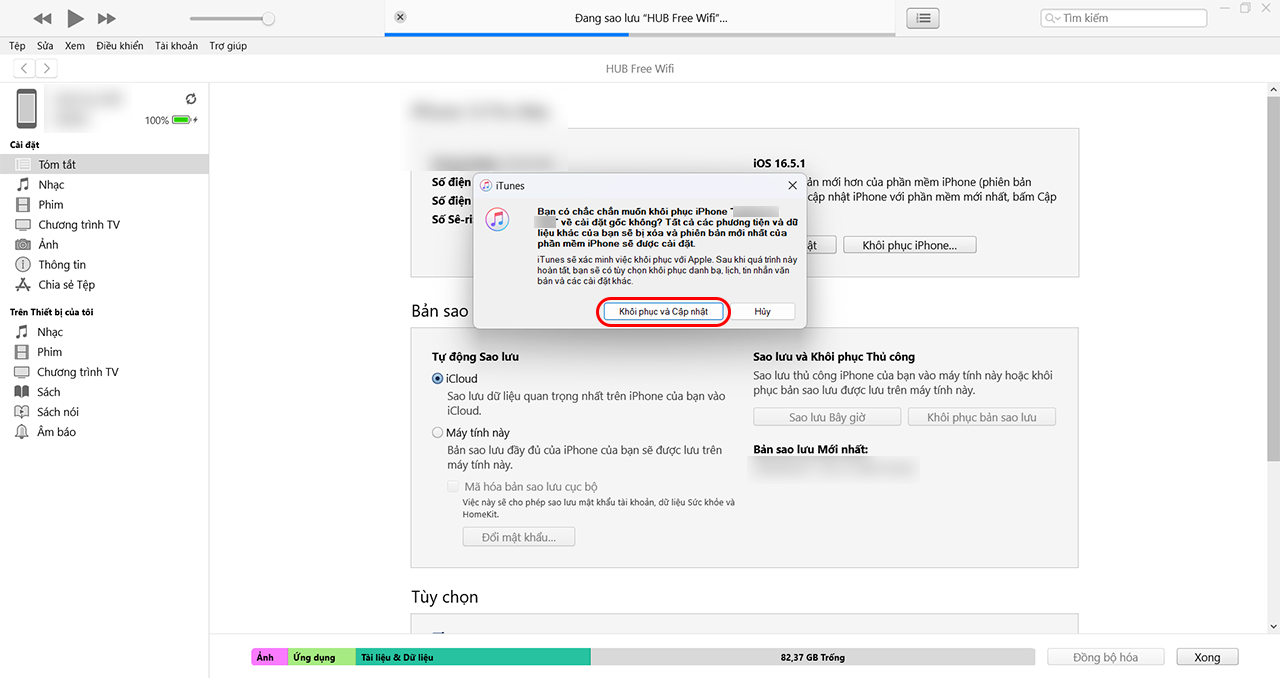Click the forward navigation arrow

[x=46, y=67]
